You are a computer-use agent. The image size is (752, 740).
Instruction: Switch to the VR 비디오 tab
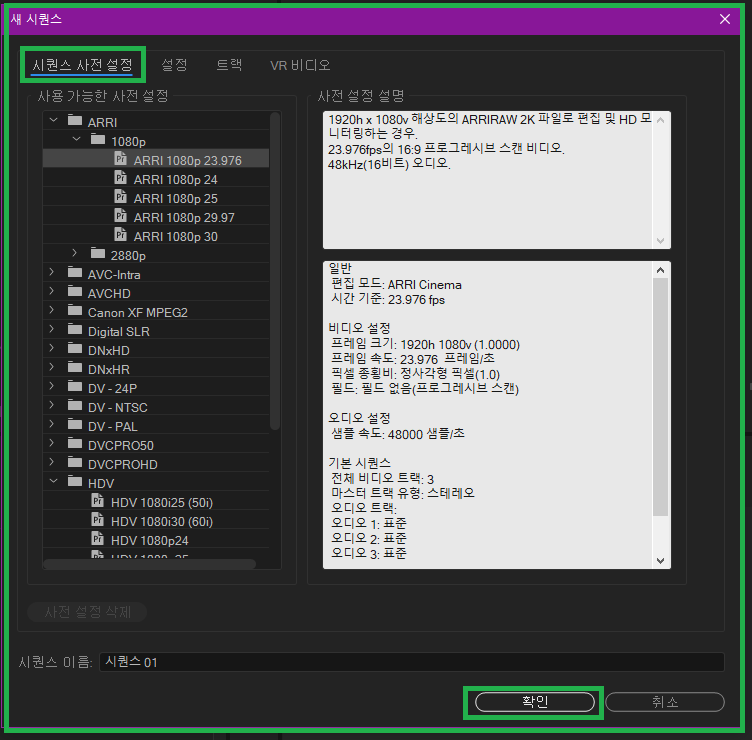(x=300, y=65)
